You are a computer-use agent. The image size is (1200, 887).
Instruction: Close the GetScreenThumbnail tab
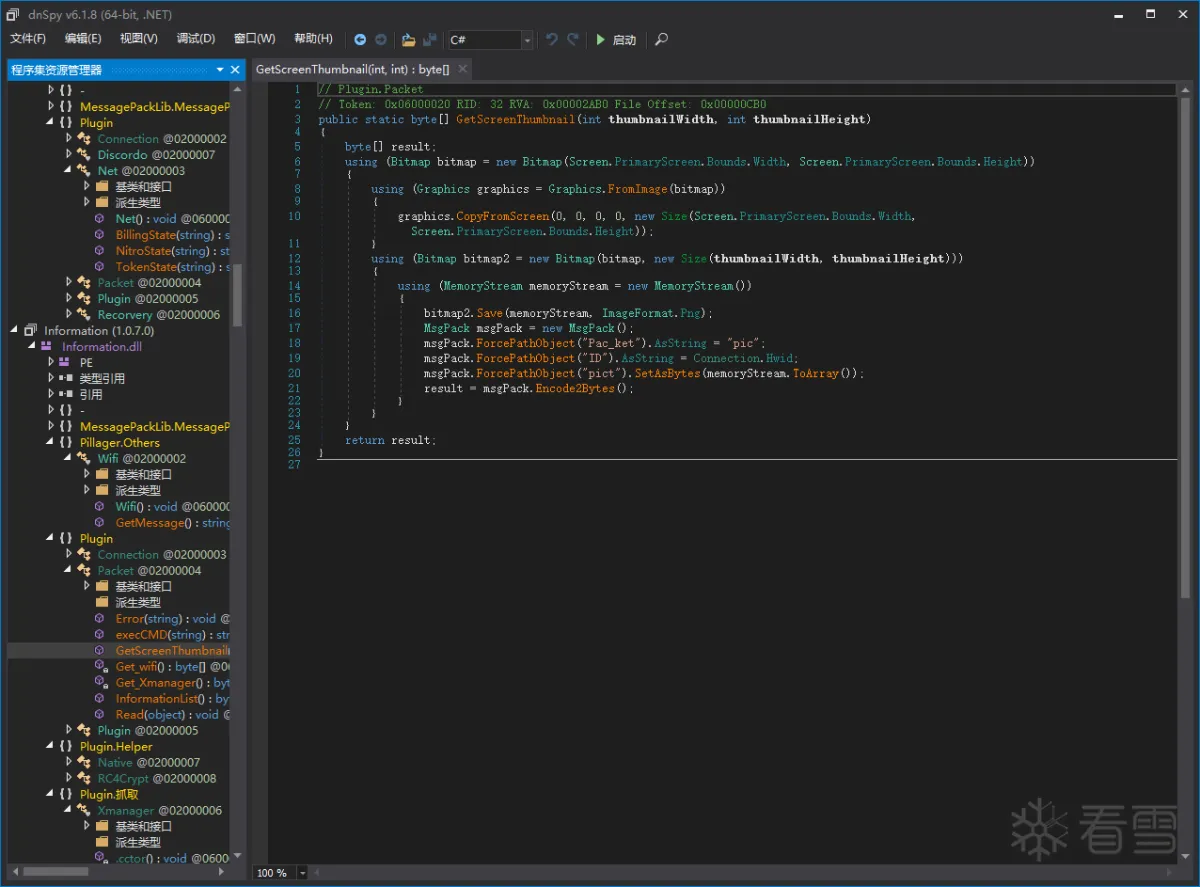coord(462,70)
